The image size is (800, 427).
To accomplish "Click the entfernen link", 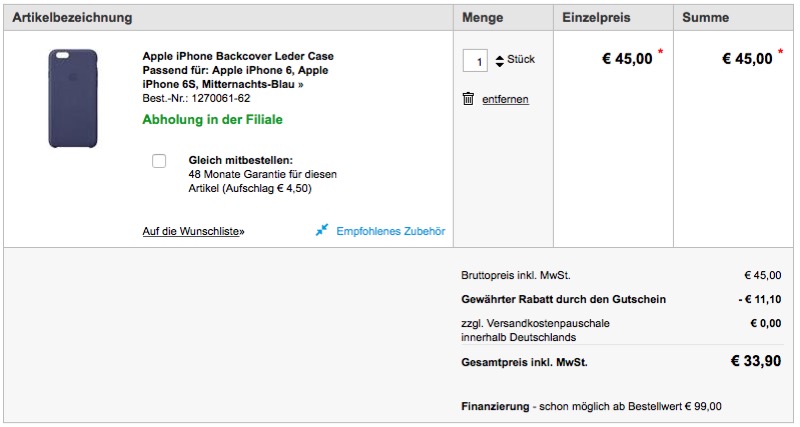I will 505,99.
